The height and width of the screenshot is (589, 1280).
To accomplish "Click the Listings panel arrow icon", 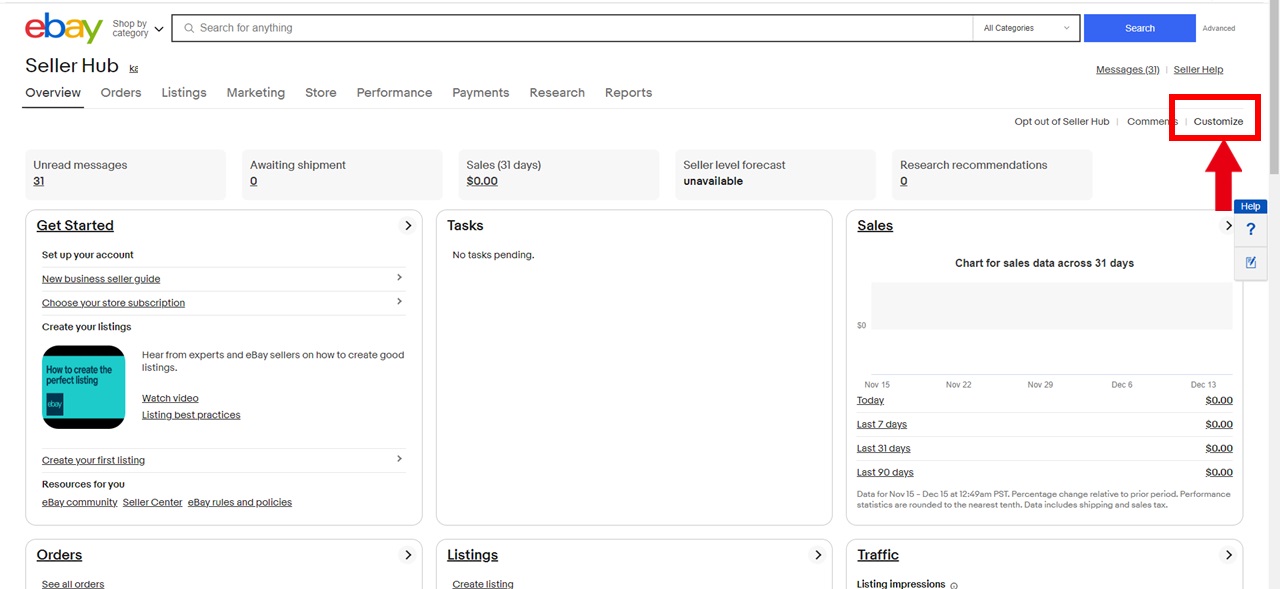I will tap(818, 555).
